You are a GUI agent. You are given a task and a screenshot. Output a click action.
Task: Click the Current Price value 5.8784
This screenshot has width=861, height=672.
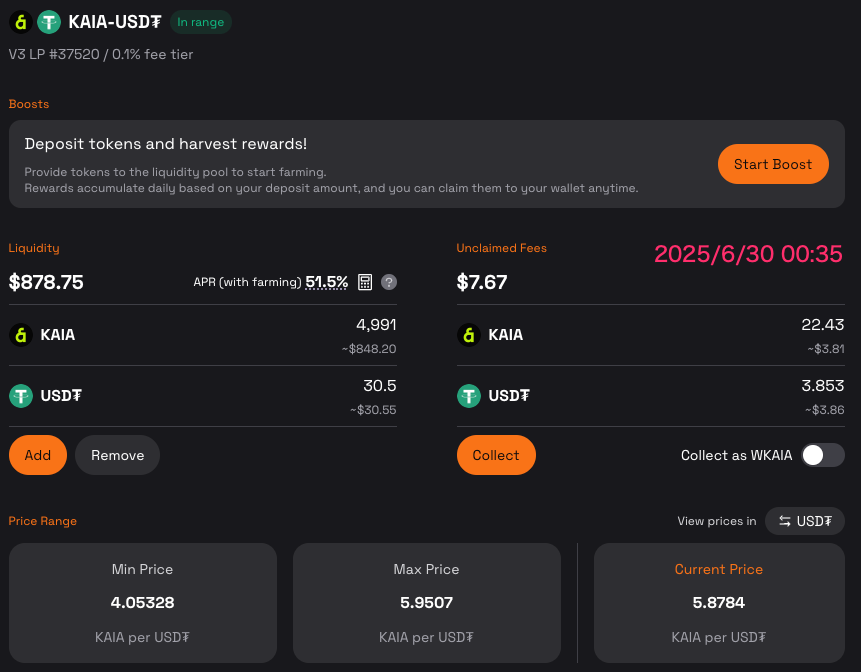(x=718, y=603)
